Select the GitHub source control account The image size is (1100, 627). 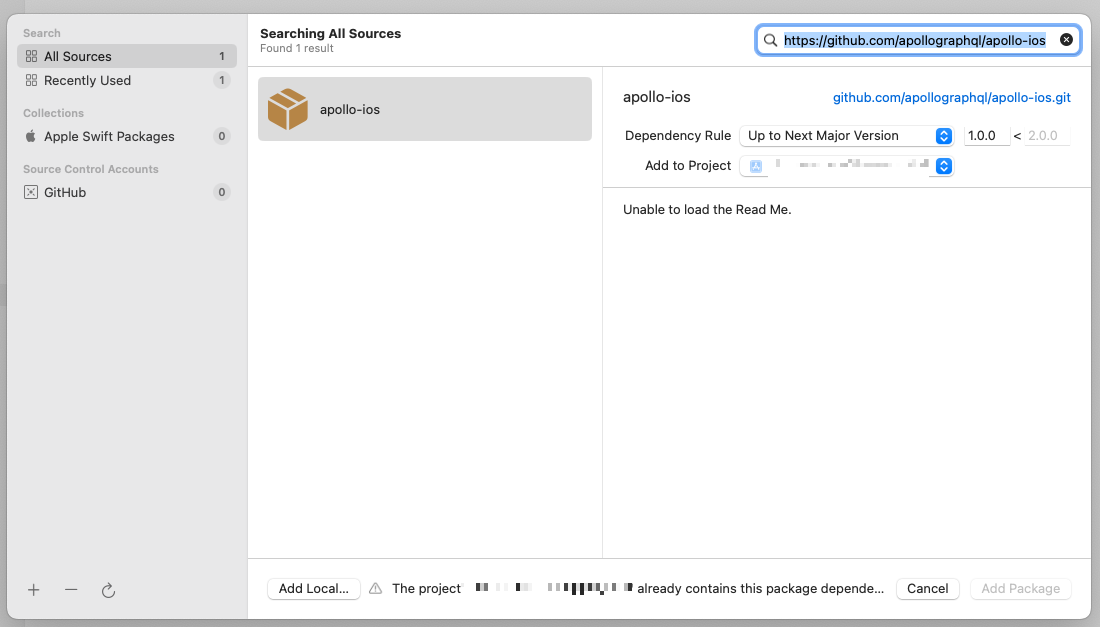126,192
